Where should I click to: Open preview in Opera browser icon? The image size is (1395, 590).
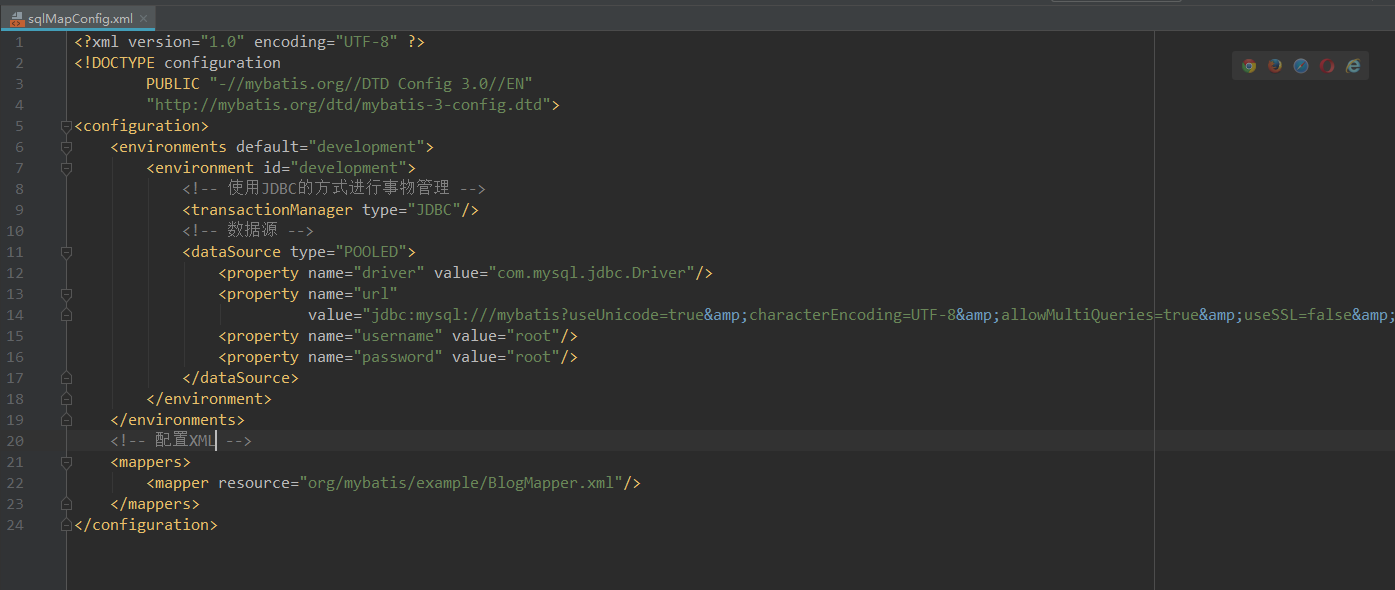pos(1327,66)
